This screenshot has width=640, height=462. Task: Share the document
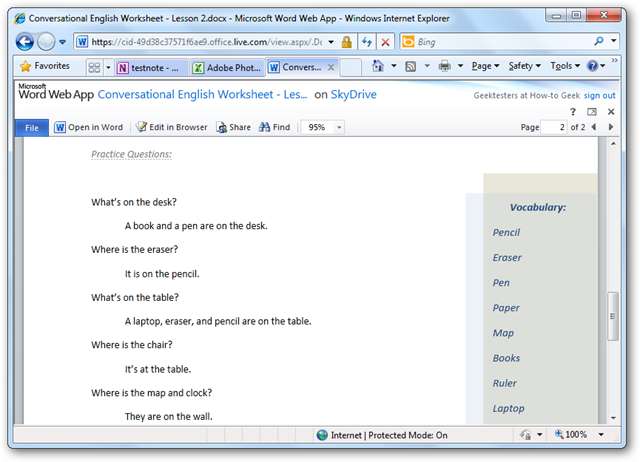click(x=234, y=128)
